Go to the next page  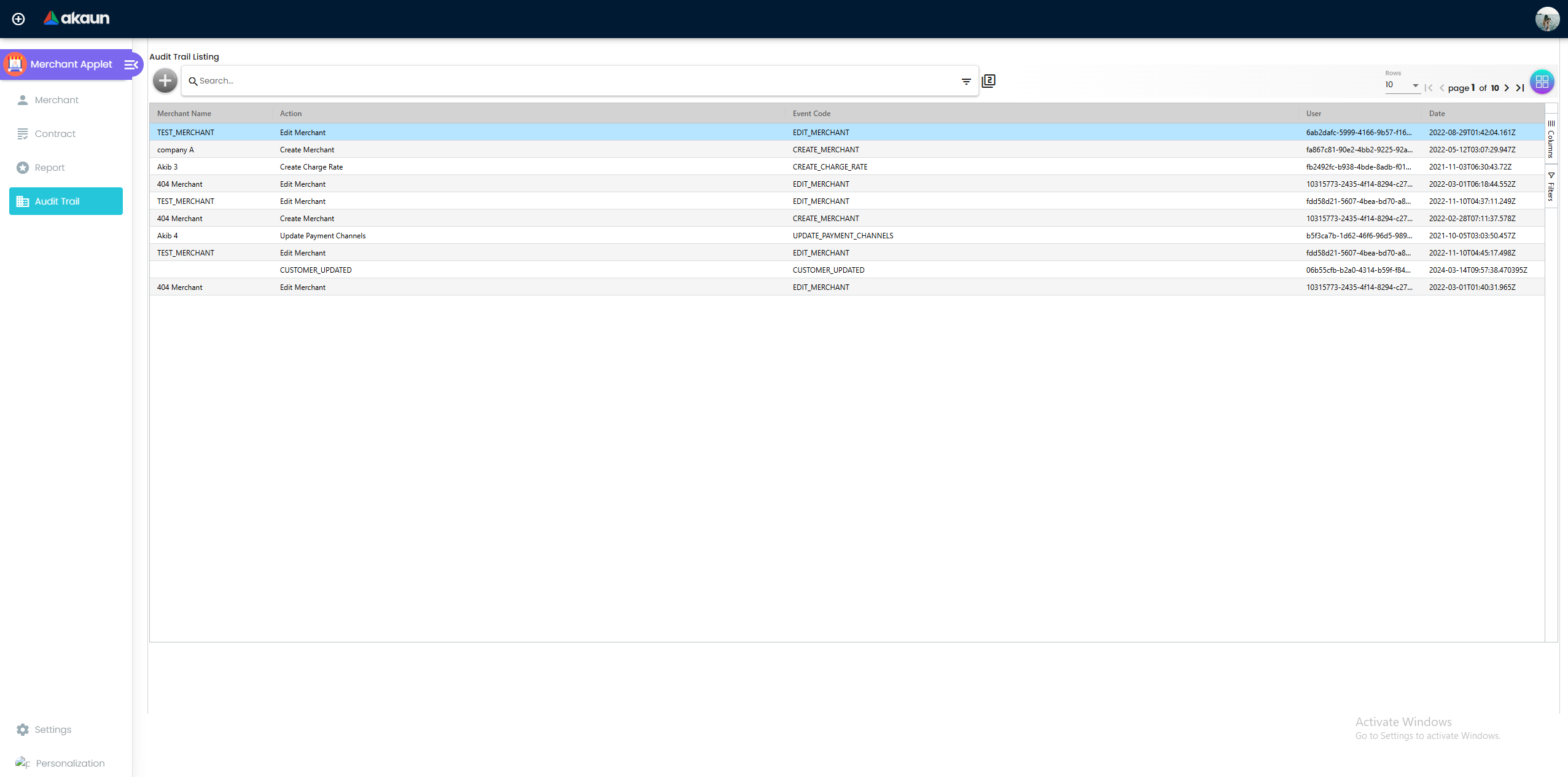click(1507, 88)
